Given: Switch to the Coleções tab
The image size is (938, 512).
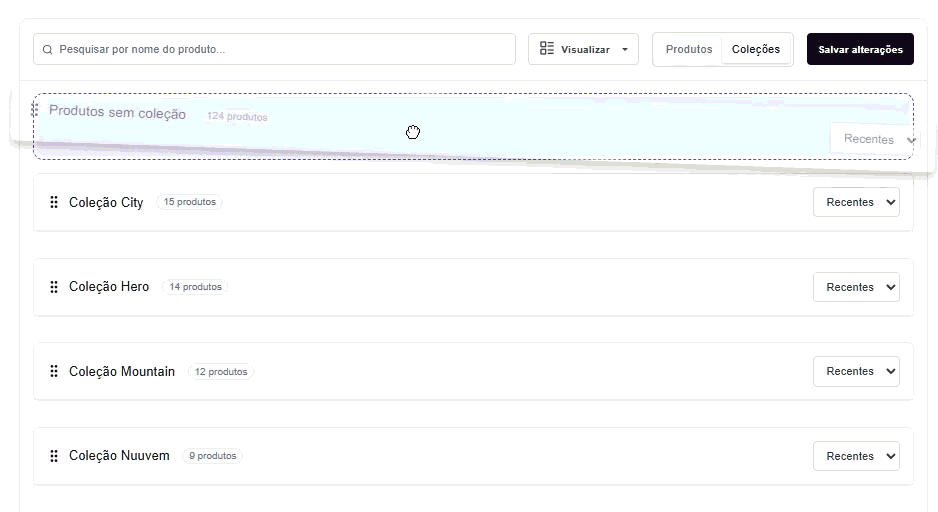Looking at the screenshot, I should coord(756,49).
